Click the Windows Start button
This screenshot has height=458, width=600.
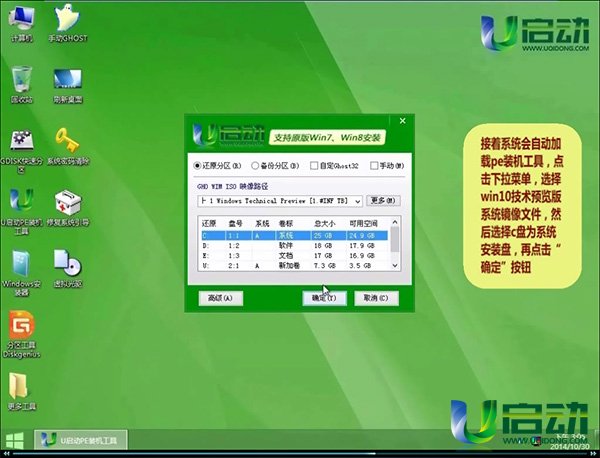point(14,441)
